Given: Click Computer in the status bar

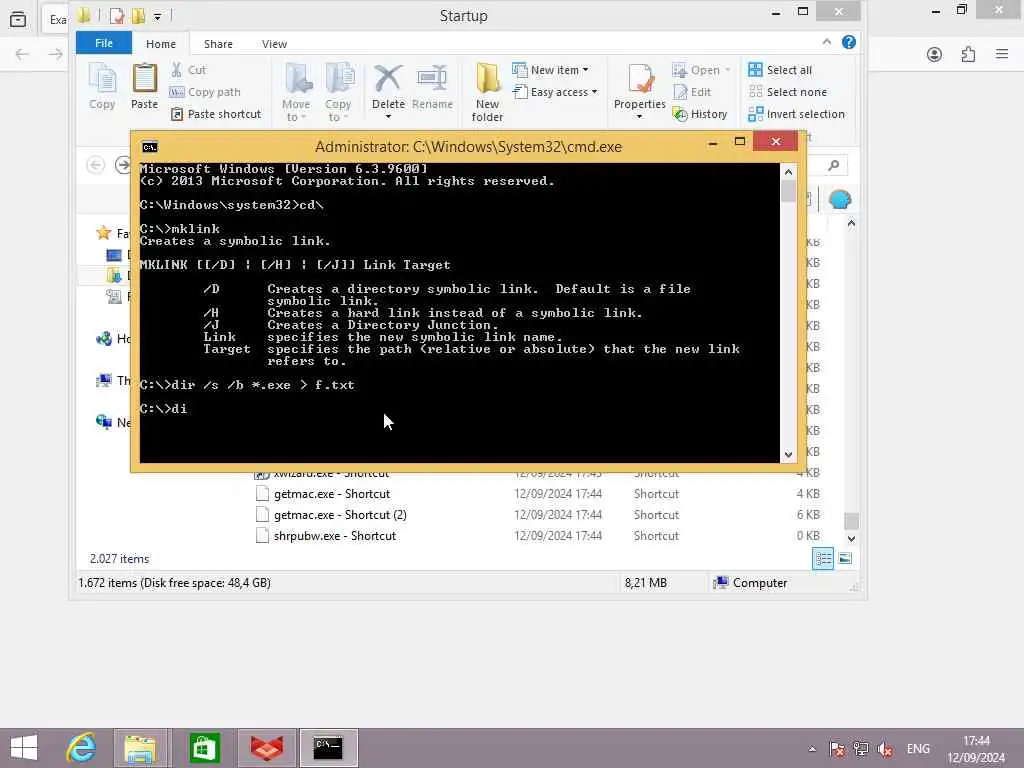Looking at the screenshot, I should (x=750, y=583).
